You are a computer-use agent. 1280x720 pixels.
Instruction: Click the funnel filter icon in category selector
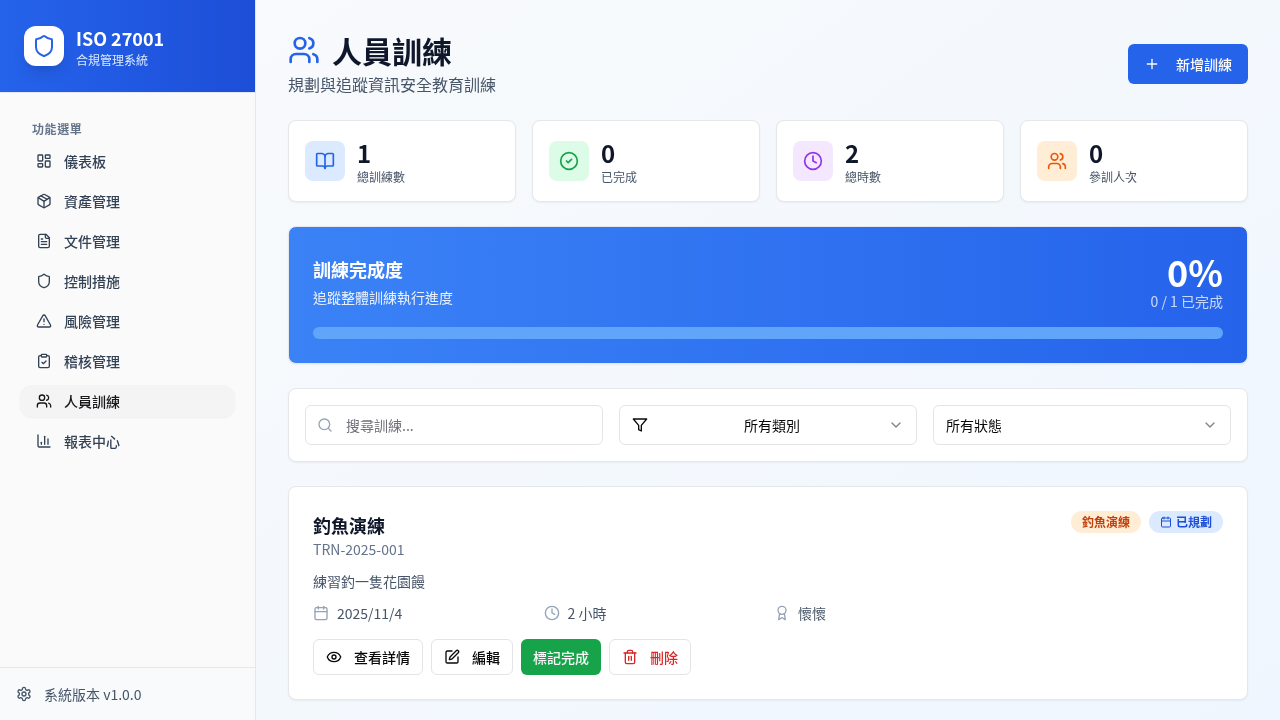click(640, 425)
